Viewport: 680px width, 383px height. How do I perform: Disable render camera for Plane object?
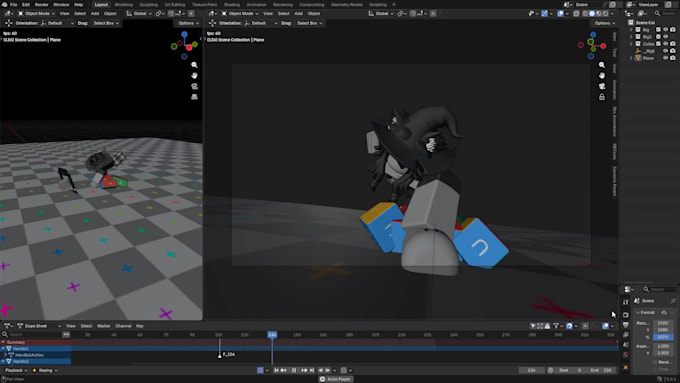click(x=673, y=58)
